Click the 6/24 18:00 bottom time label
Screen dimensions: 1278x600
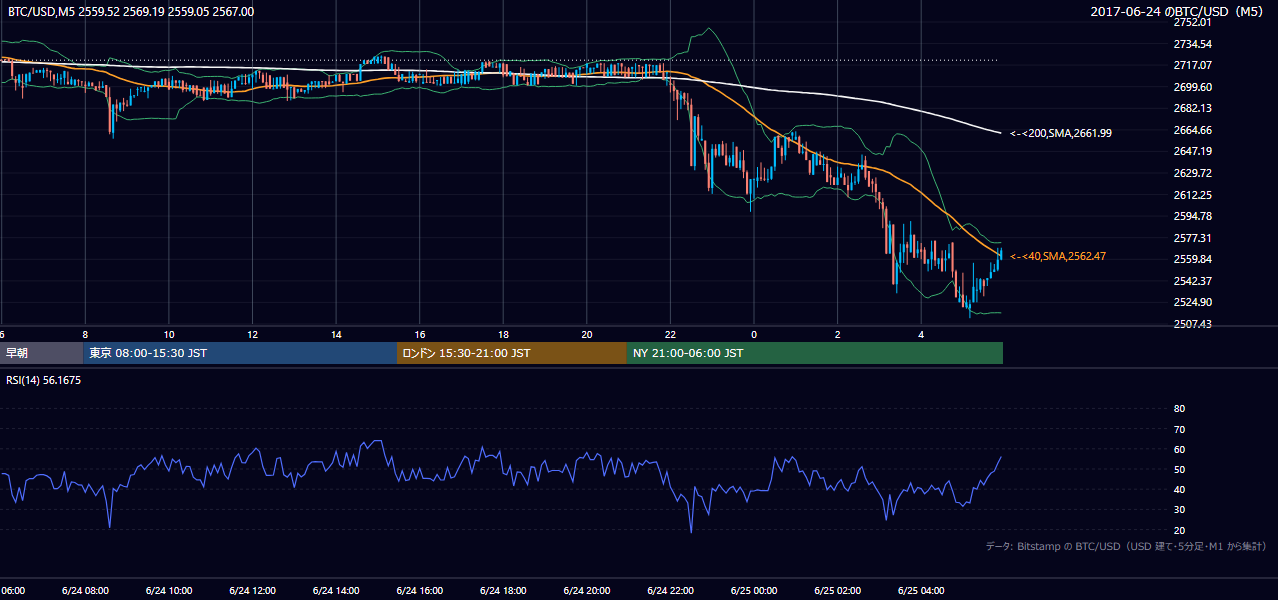point(503,590)
